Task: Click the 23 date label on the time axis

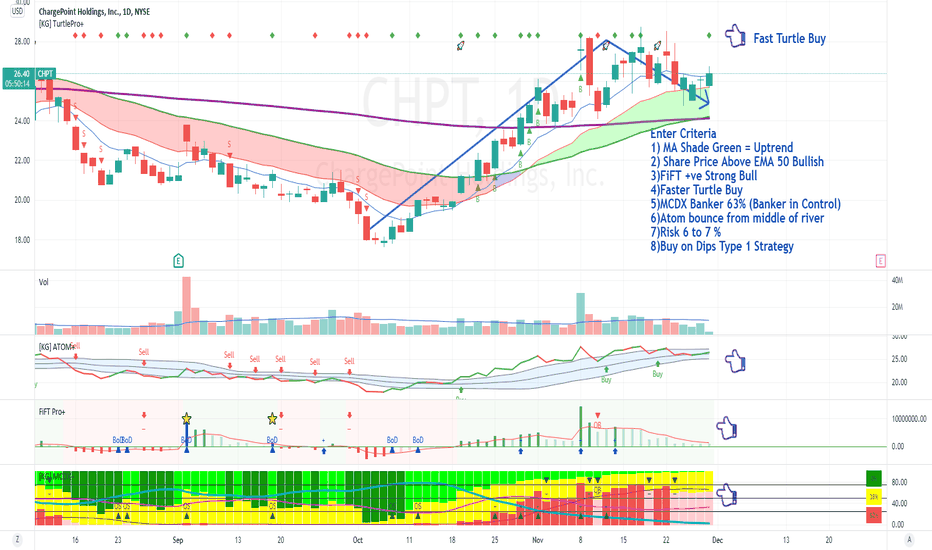Action: tap(118, 540)
